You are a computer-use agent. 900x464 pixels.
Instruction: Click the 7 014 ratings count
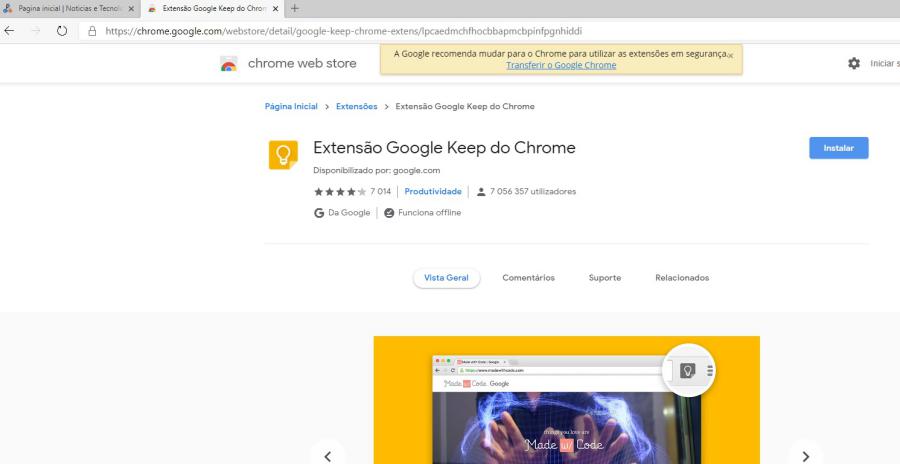[x=381, y=192]
